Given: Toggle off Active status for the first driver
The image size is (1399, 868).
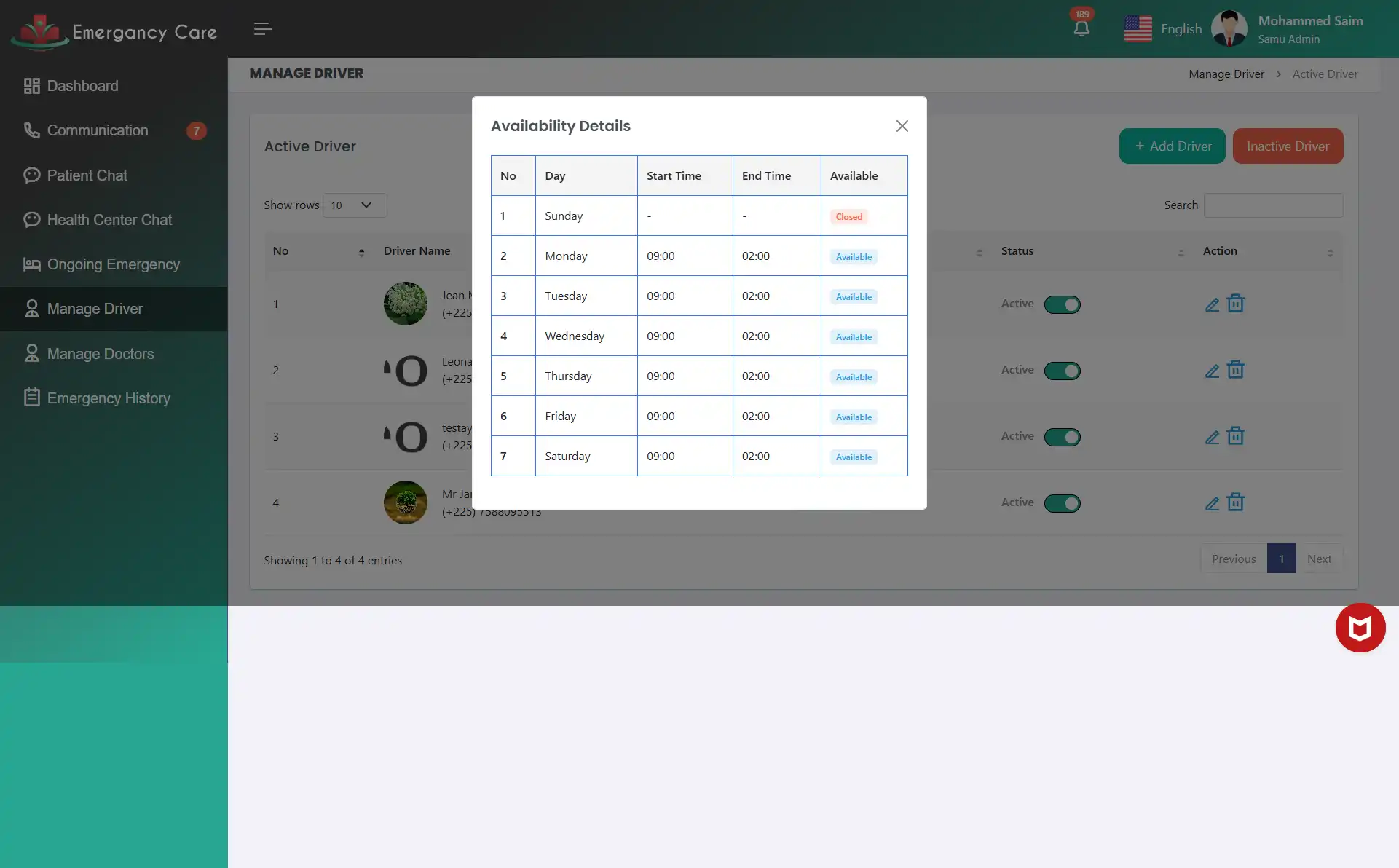Looking at the screenshot, I should coord(1063,304).
